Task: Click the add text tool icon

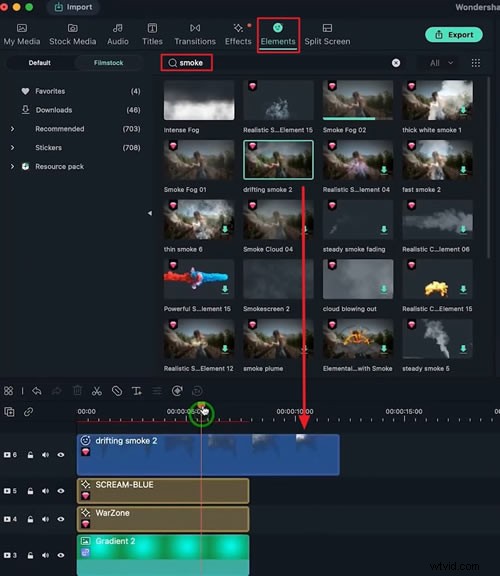Action: [x=137, y=391]
